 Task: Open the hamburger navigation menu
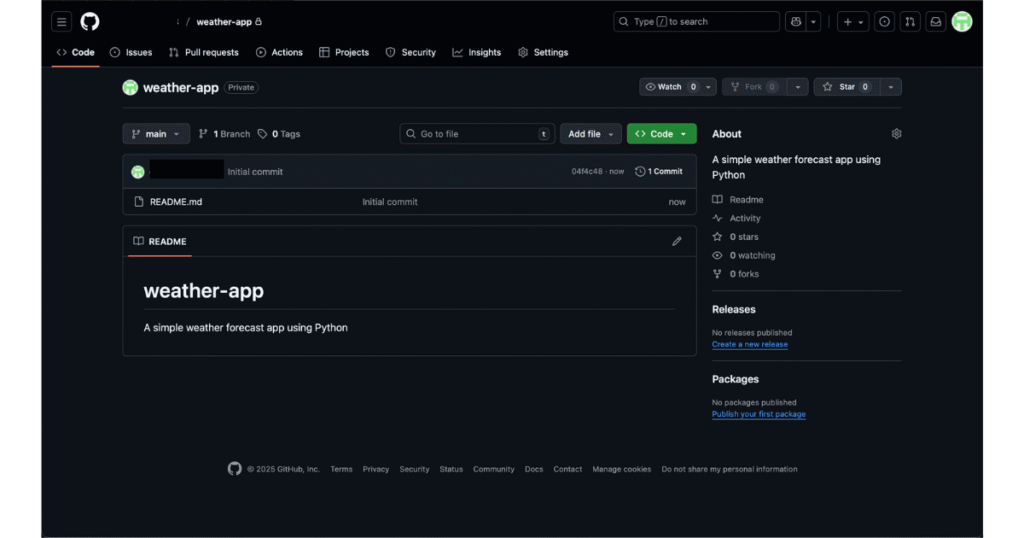[x=61, y=22]
